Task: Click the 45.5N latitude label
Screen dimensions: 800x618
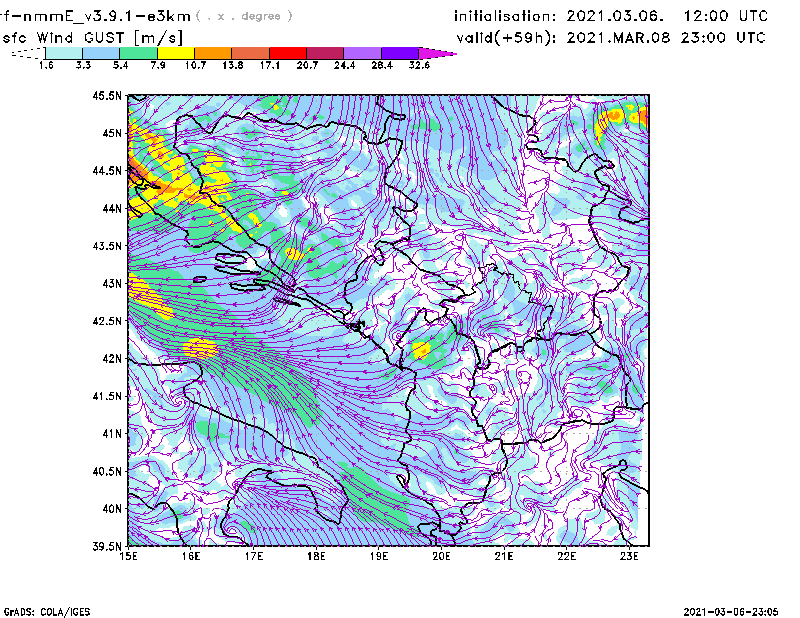Action: click(107, 95)
